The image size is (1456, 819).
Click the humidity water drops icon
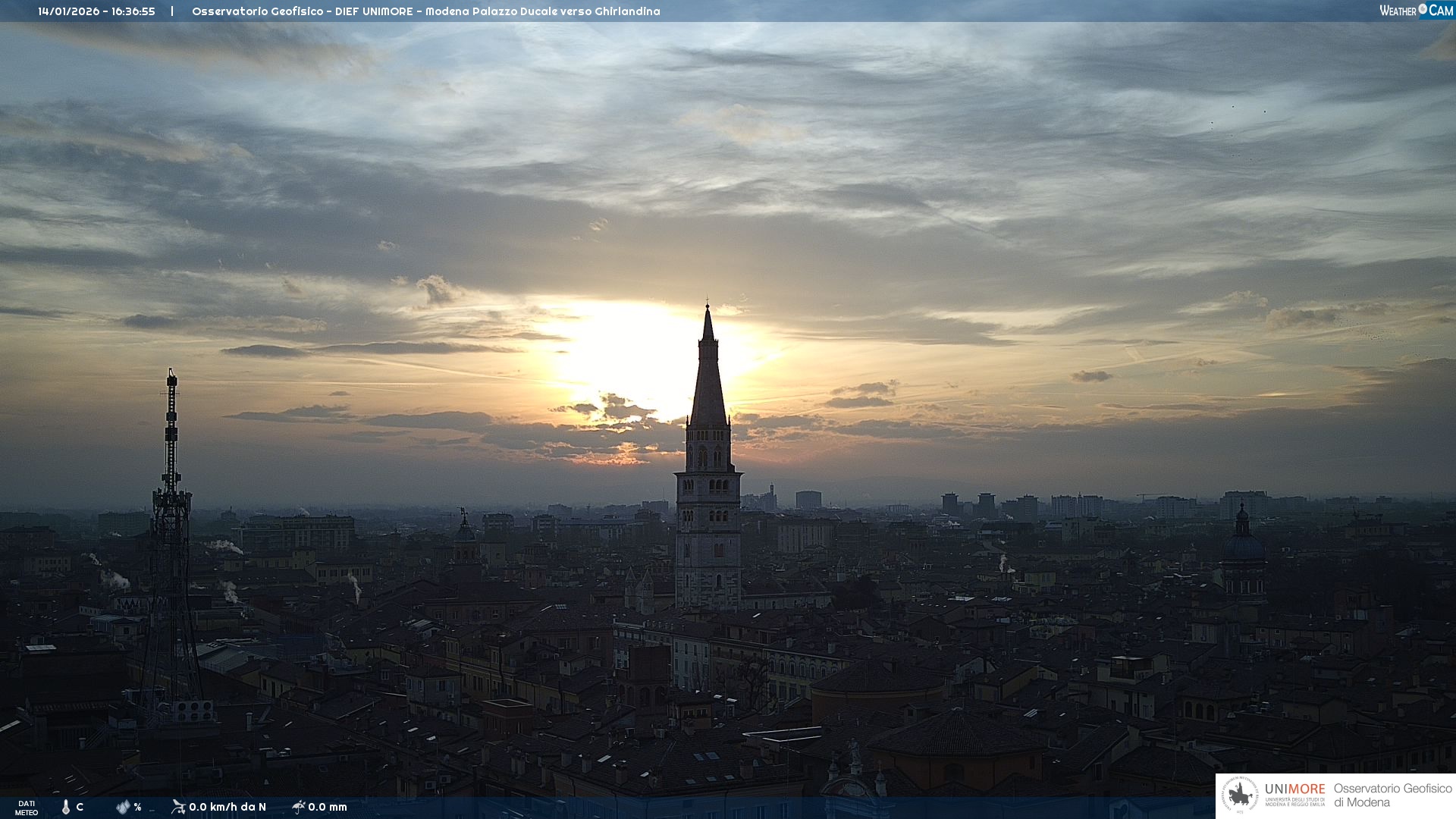tap(123, 807)
